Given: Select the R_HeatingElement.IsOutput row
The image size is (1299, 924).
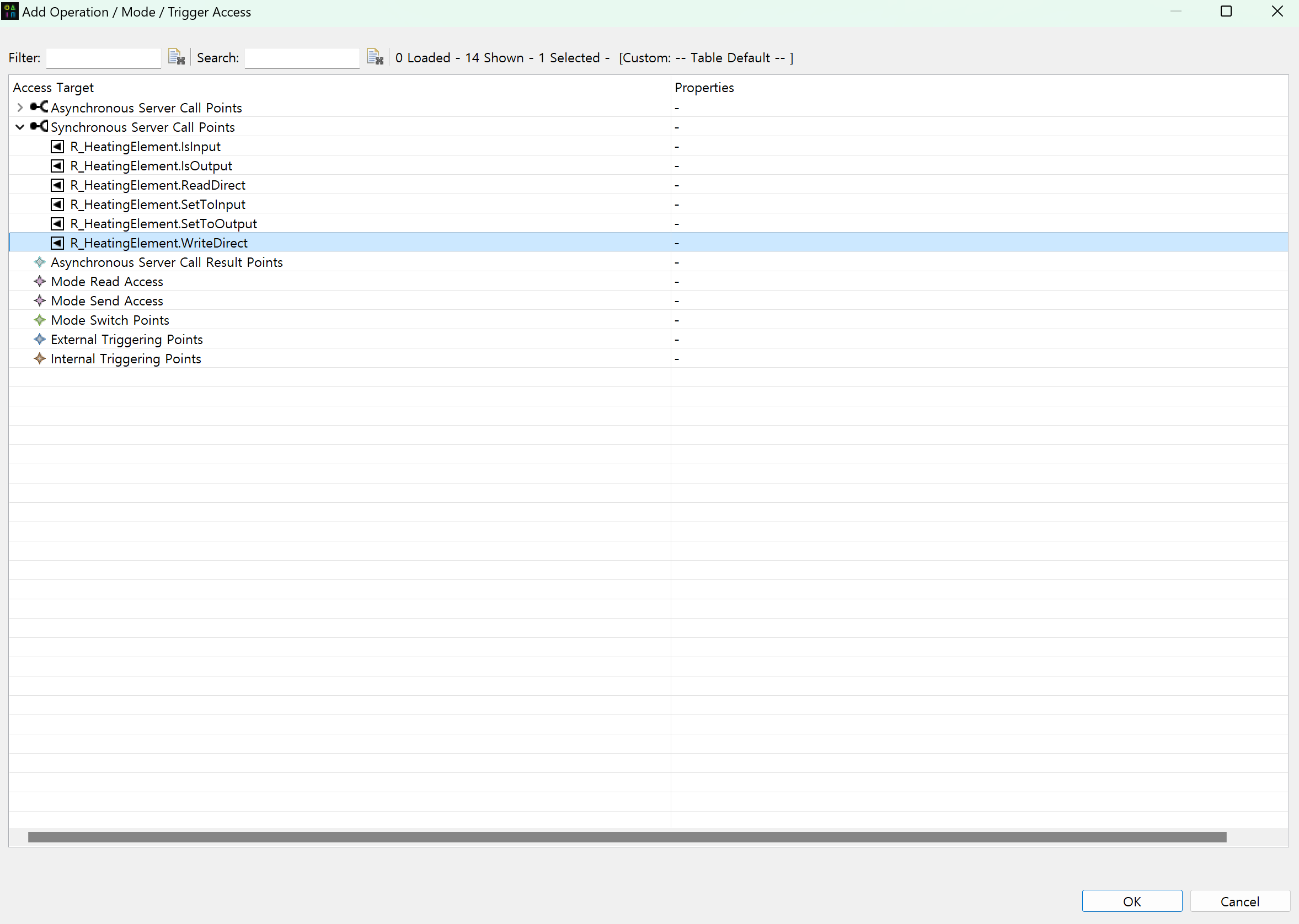Looking at the screenshot, I should pos(648,165).
